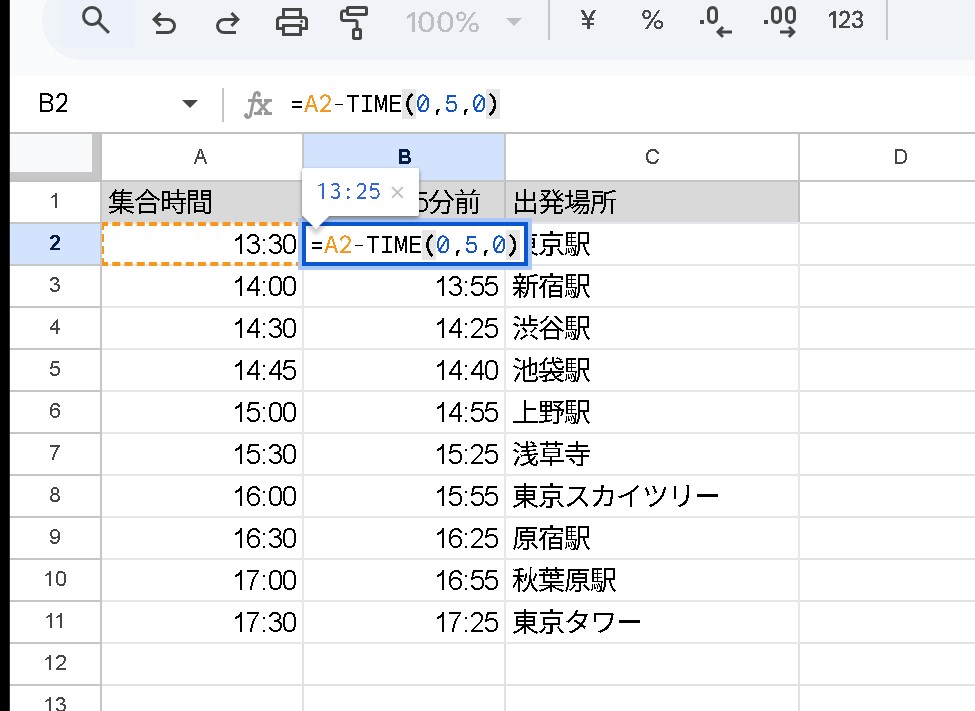Click the formula bar input
The height and width of the screenshot is (711, 975).
click(400, 103)
